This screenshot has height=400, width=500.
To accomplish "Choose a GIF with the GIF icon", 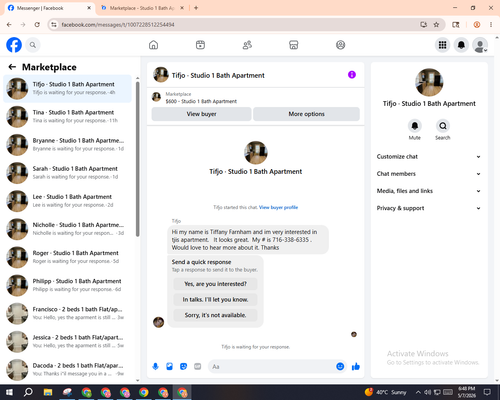I will click(x=198, y=367).
